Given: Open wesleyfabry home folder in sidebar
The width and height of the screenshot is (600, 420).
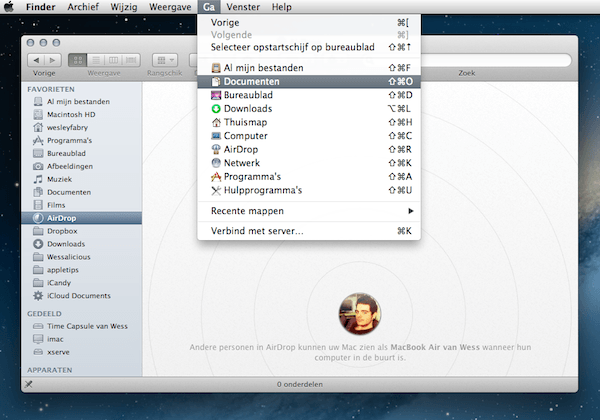Looking at the screenshot, I should (82, 127).
